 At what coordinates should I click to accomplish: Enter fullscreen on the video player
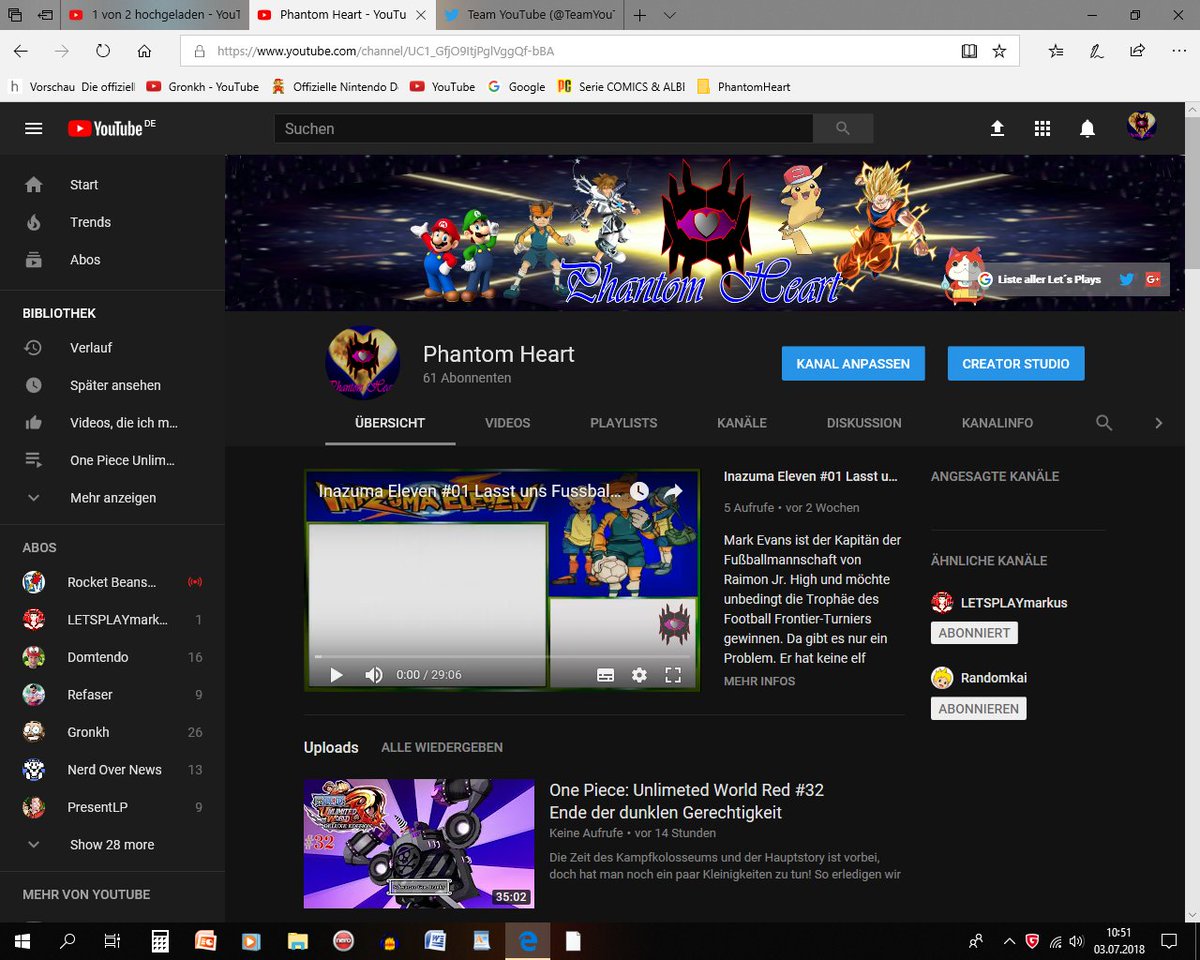click(x=673, y=675)
